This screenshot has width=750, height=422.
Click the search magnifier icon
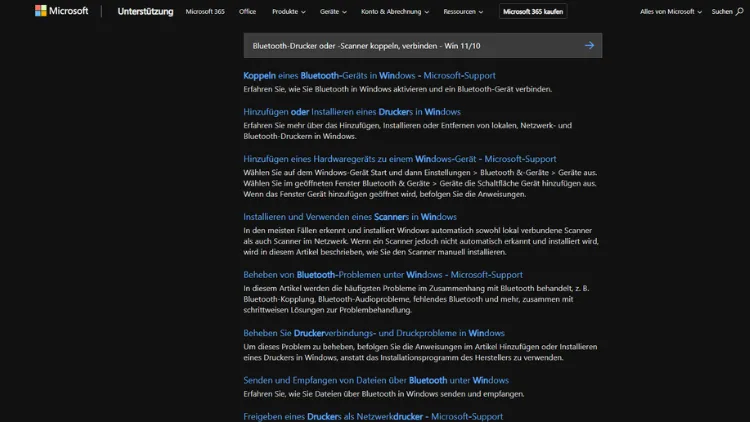point(739,12)
